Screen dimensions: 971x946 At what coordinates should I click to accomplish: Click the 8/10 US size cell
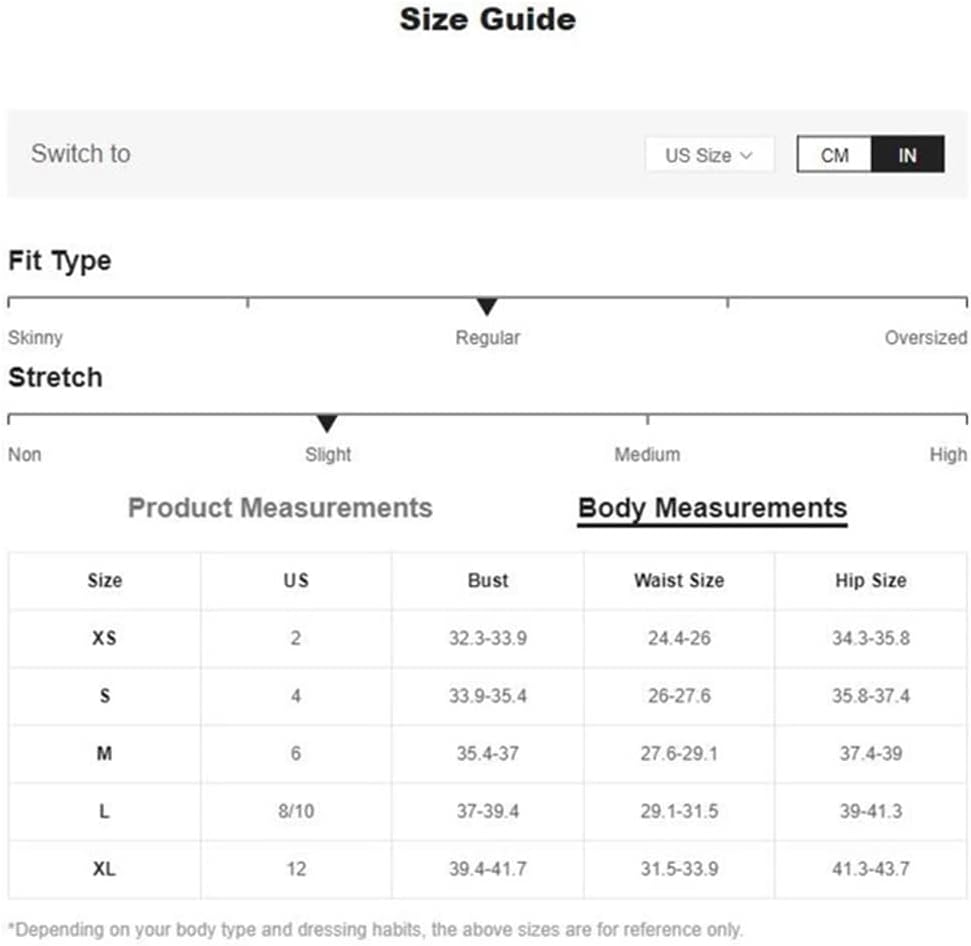tap(296, 811)
